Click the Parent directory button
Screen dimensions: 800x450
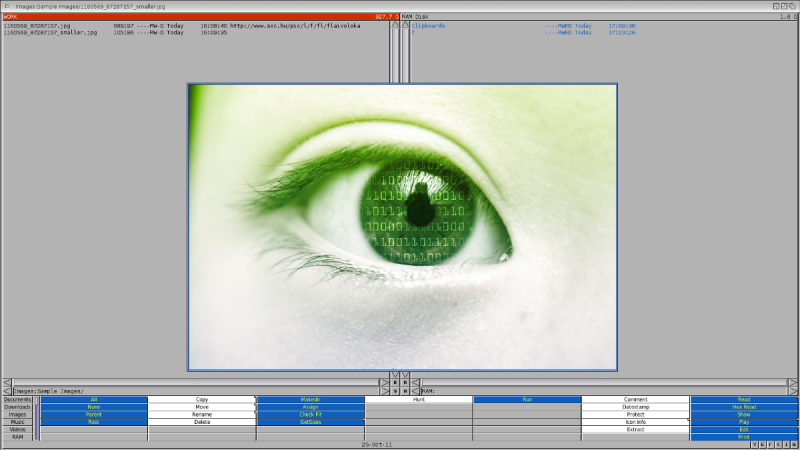[94, 414]
